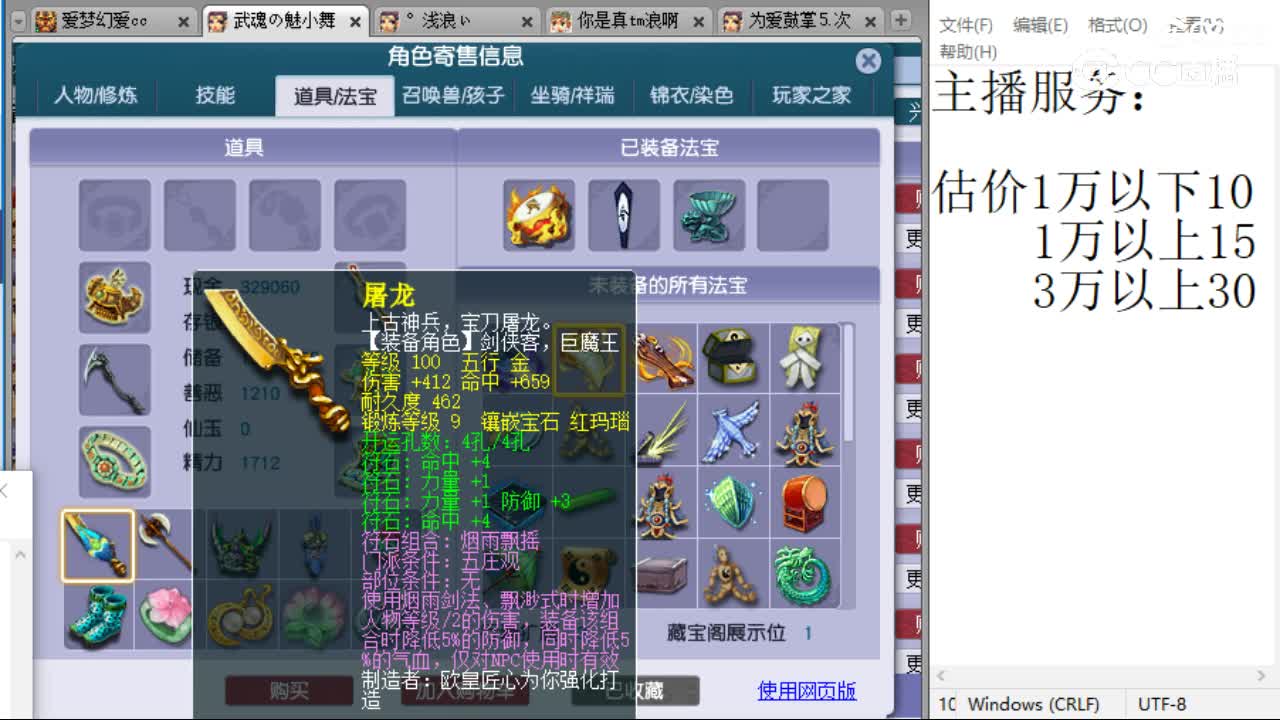Select the dark scythe weapon slot
This screenshot has width=1280, height=720.
(115, 380)
